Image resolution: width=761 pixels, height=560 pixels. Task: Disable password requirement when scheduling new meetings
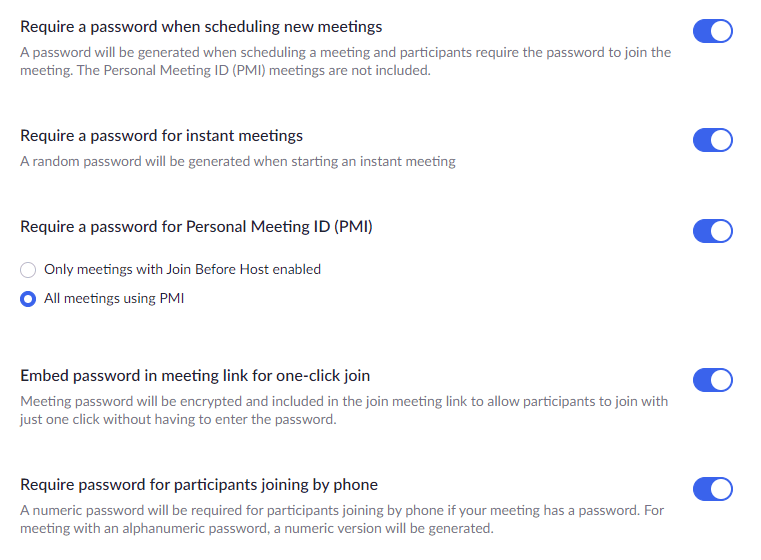click(x=712, y=31)
